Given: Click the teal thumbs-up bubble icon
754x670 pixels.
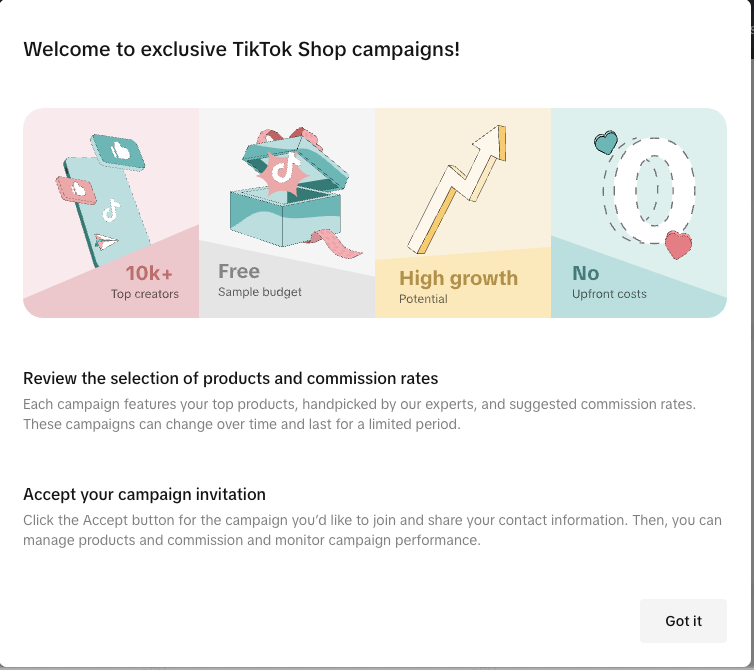Looking at the screenshot, I should [x=121, y=152].
